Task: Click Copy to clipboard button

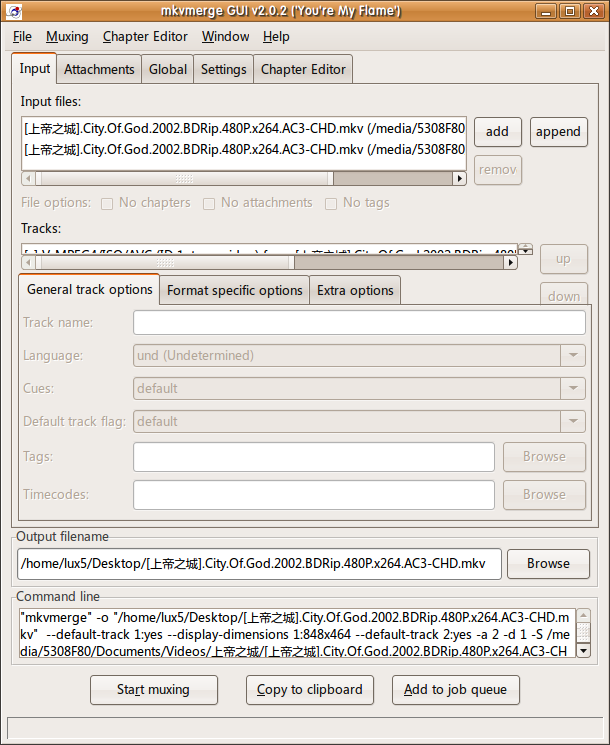Action: click(x=310, y=690)
